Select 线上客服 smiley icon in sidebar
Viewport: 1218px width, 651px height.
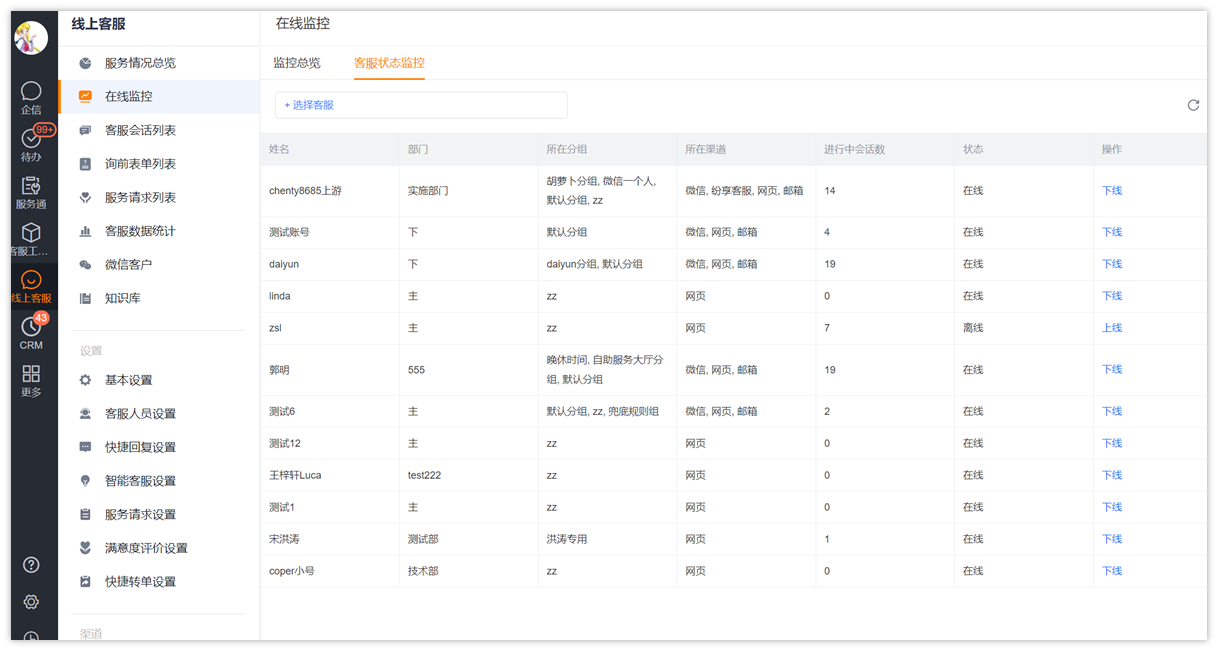[31, 286]
